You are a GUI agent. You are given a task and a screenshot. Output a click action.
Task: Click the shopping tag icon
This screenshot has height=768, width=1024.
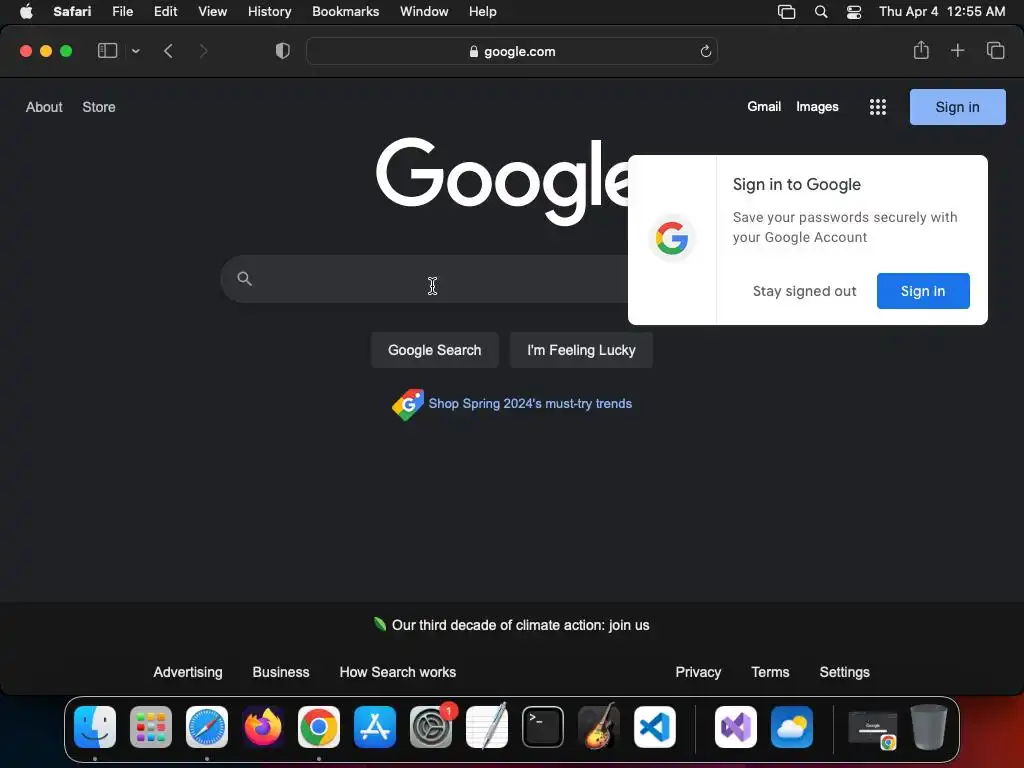(x=408, y=404)
